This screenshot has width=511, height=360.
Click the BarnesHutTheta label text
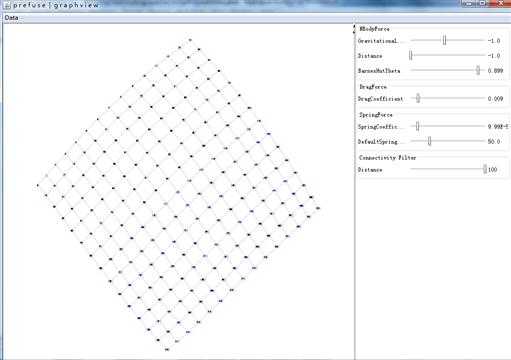point(379,71)
